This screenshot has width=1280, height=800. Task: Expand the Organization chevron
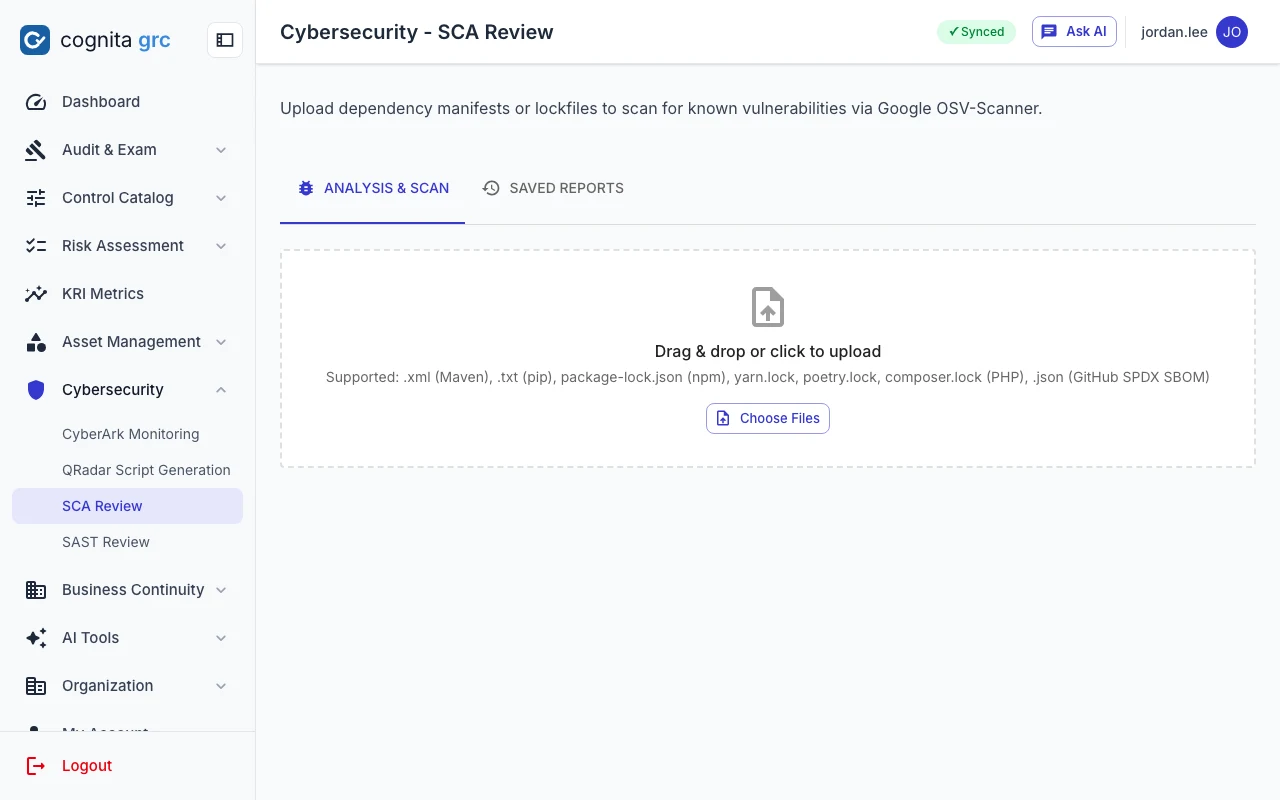pos(221,686)
